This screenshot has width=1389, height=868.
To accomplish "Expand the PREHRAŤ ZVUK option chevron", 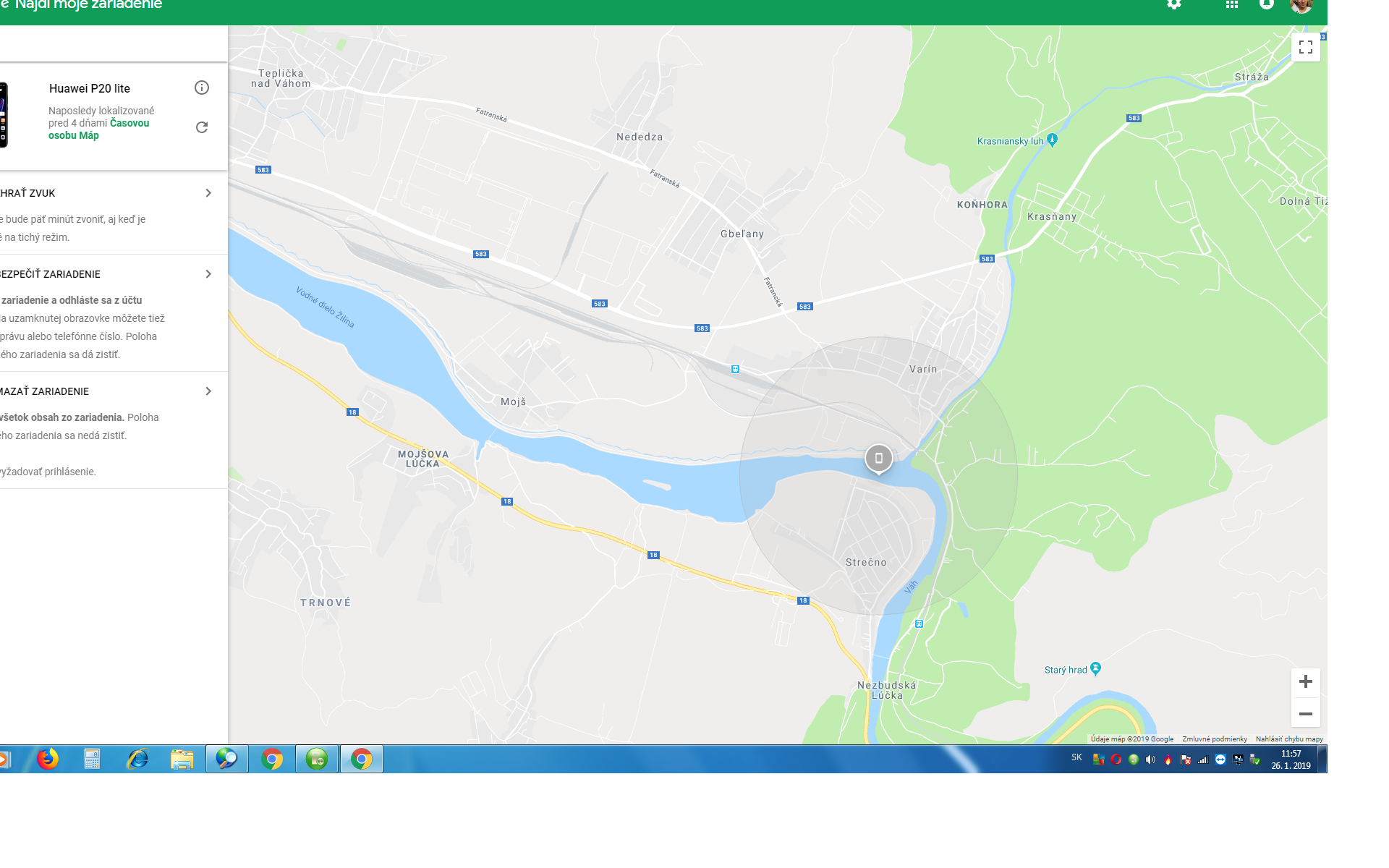I will (x=208, y=193).
